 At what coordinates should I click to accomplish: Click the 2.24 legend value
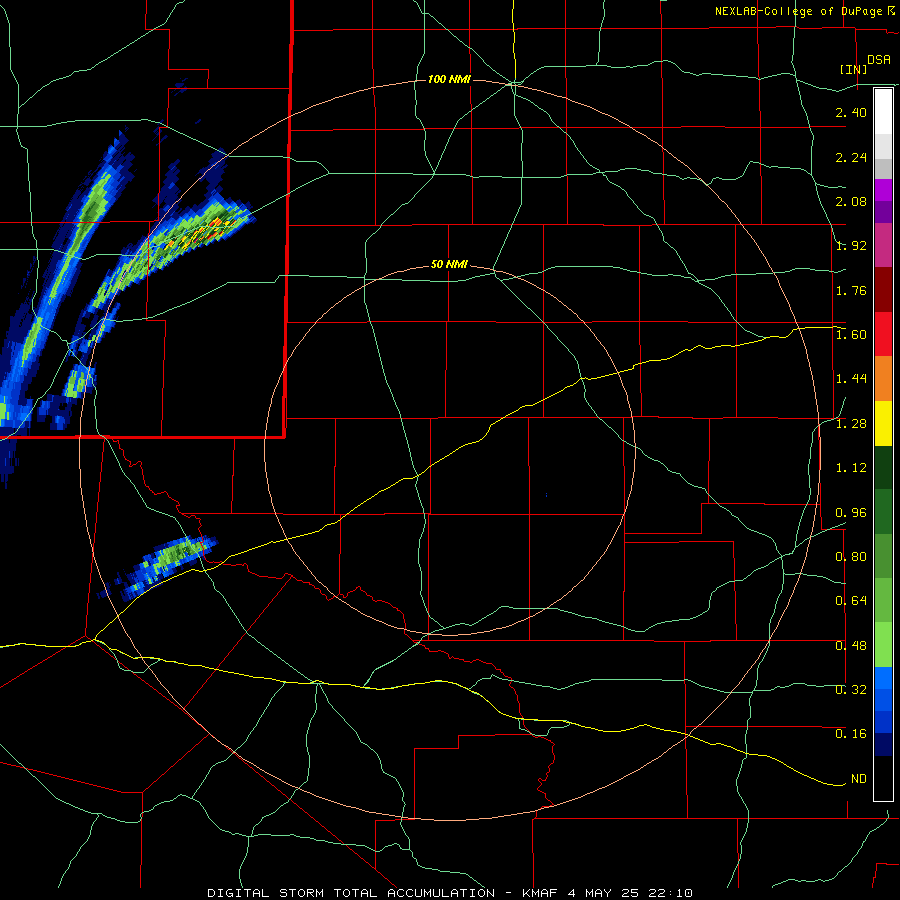tap(851, 157)
